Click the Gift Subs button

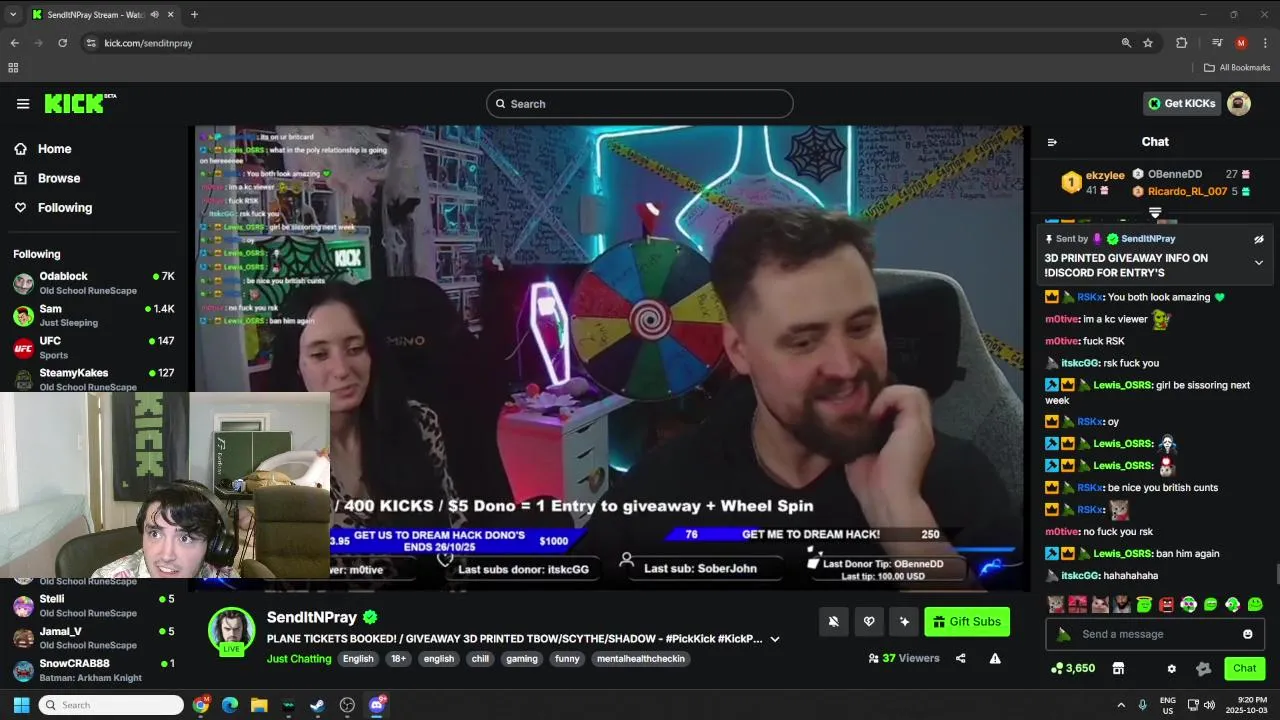[967, 622]
